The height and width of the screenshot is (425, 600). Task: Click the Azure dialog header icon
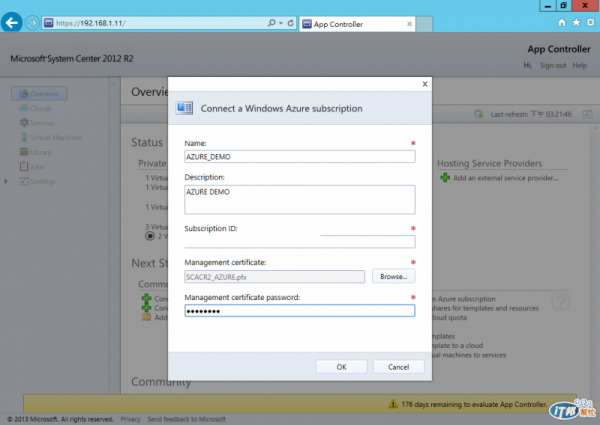coord(184,108)
